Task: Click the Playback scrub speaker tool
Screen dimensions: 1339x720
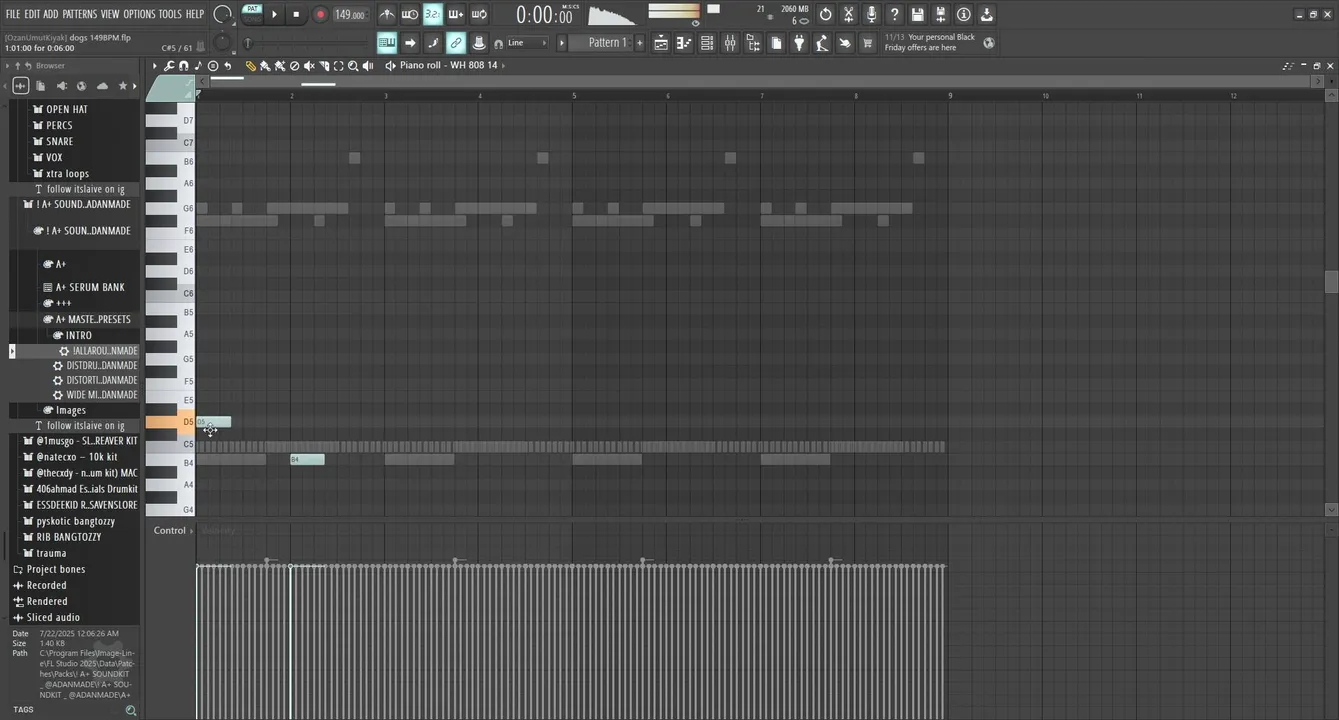Action: tap(368, 66)
